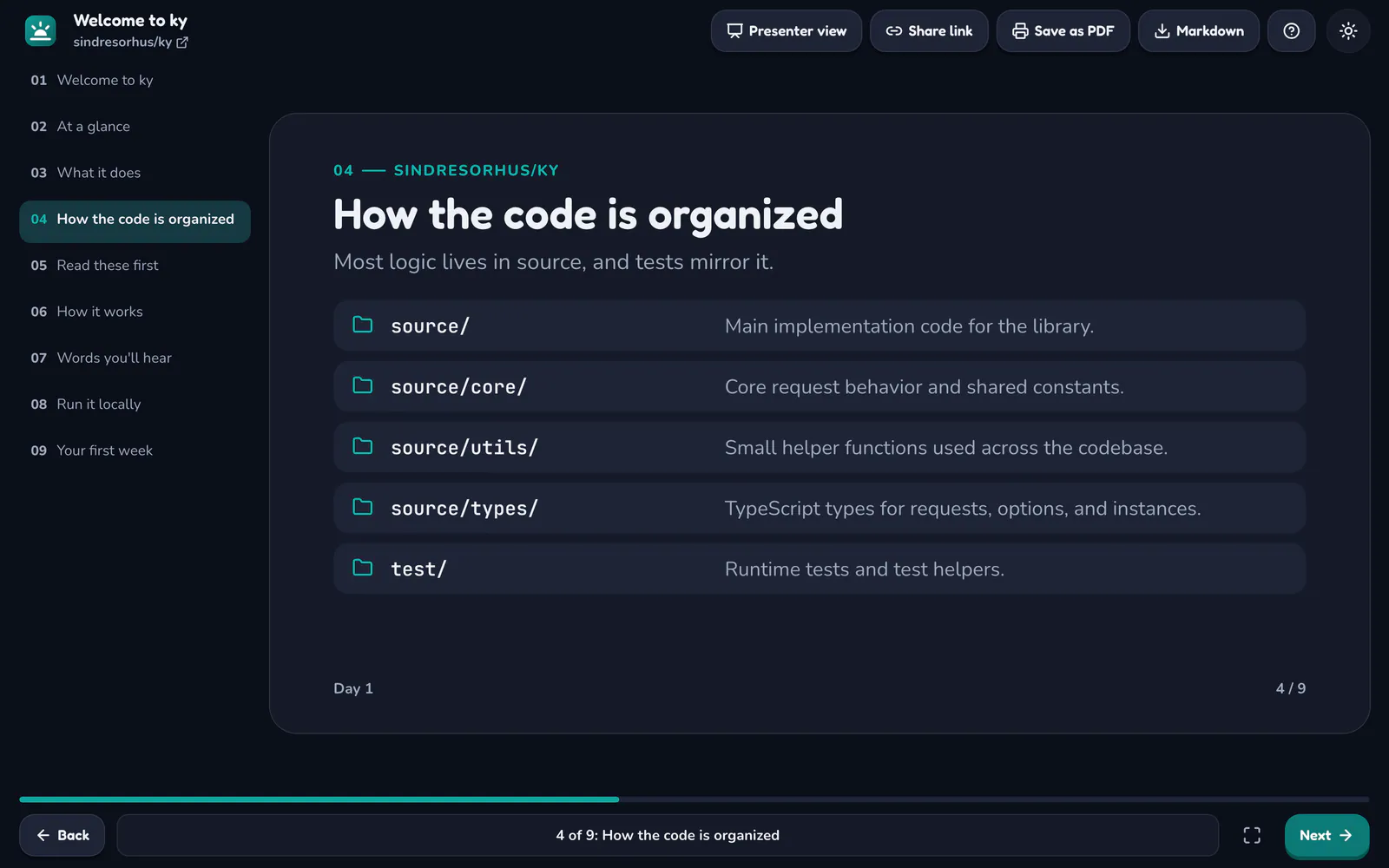Click the folder icon beside source/core/

click(363, 385)
